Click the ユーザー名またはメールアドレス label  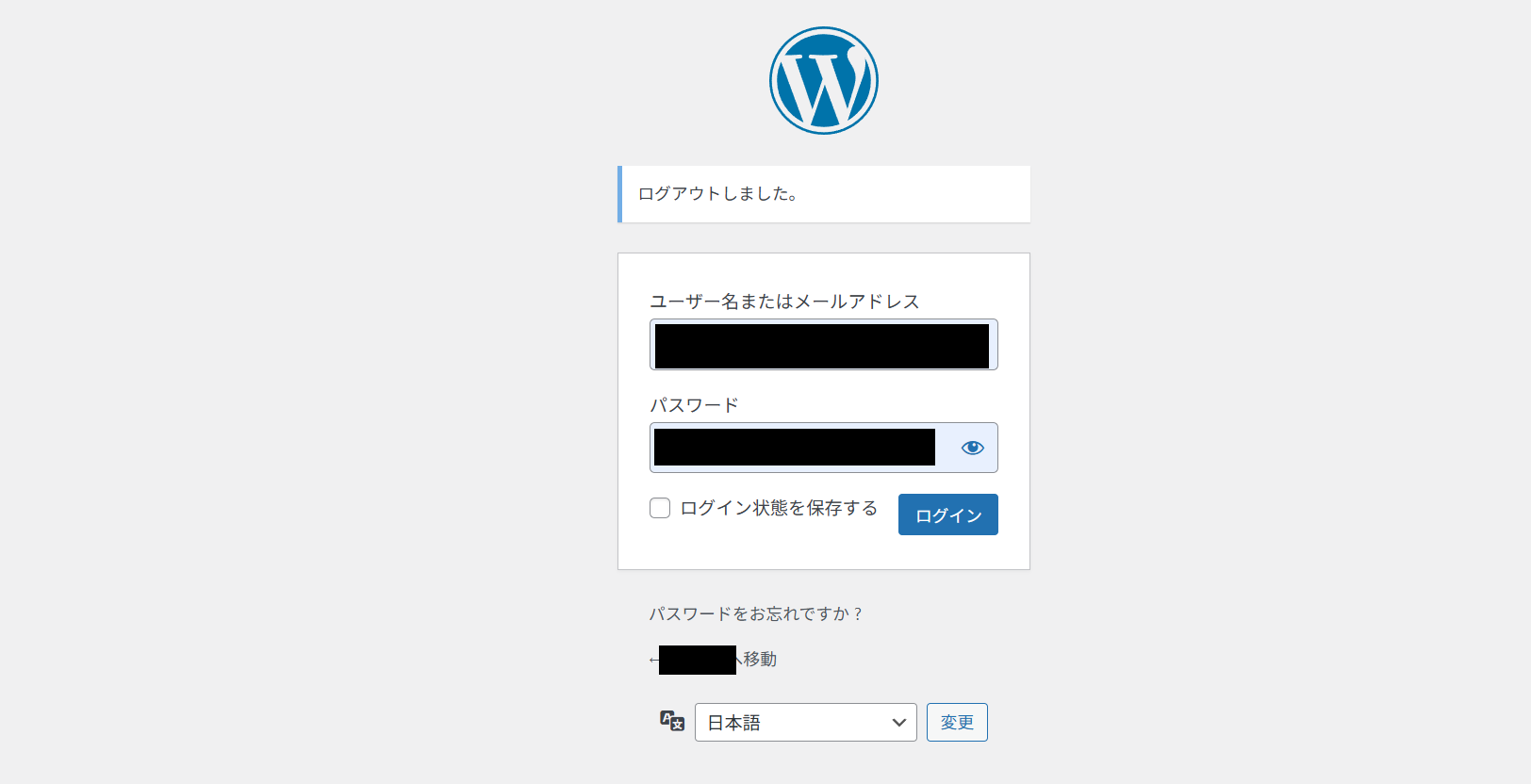(x=784, y=302)
